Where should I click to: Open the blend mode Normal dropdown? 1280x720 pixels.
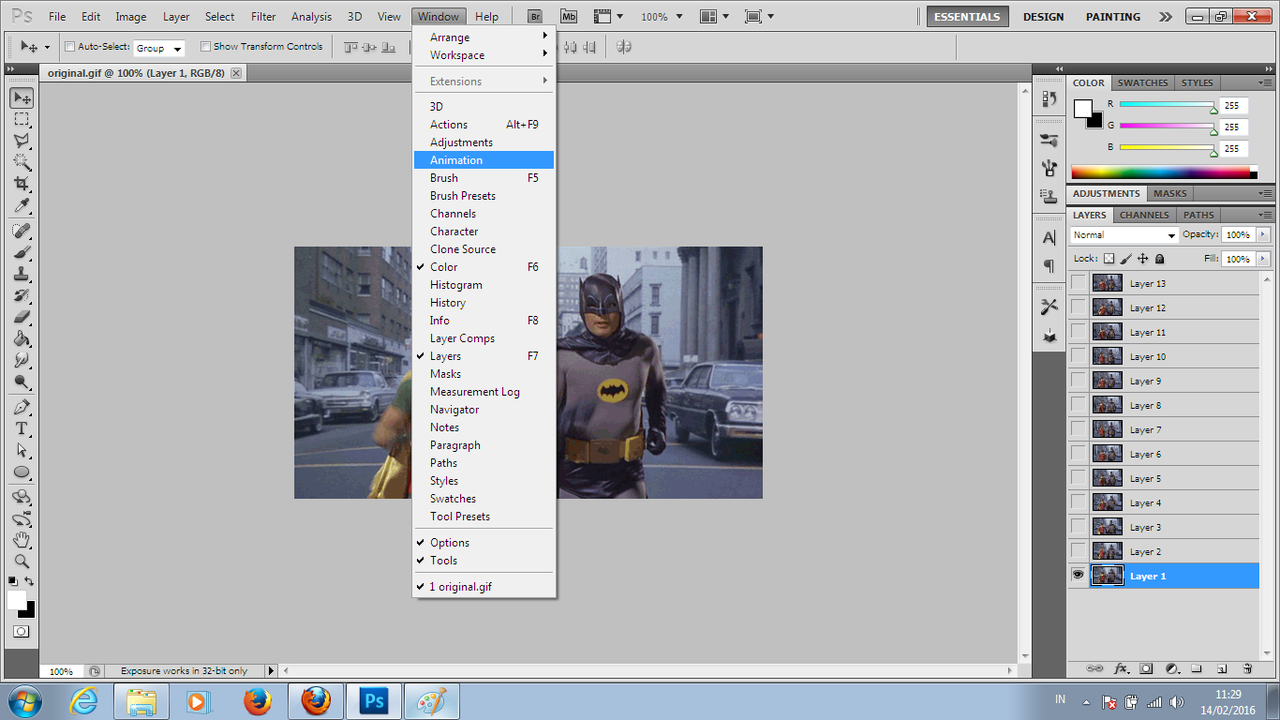[1125, 235]
